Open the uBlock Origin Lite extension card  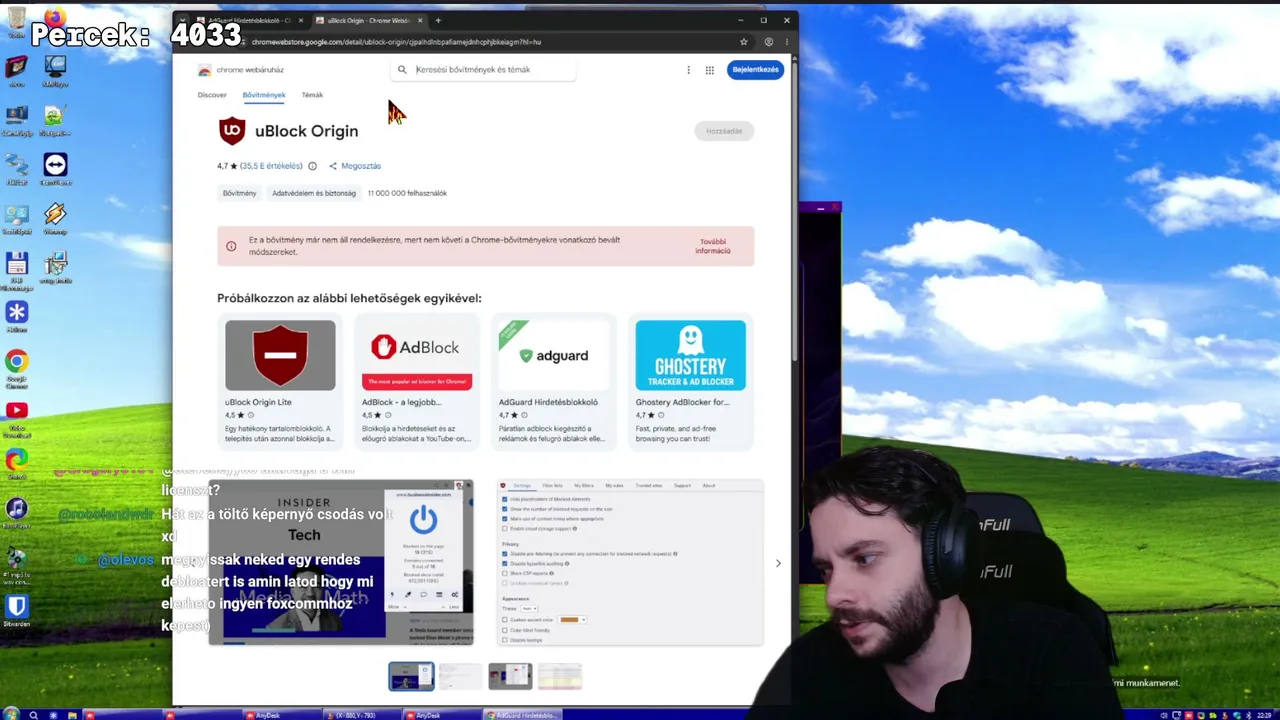pyautogui.click(x=280, y=381)
